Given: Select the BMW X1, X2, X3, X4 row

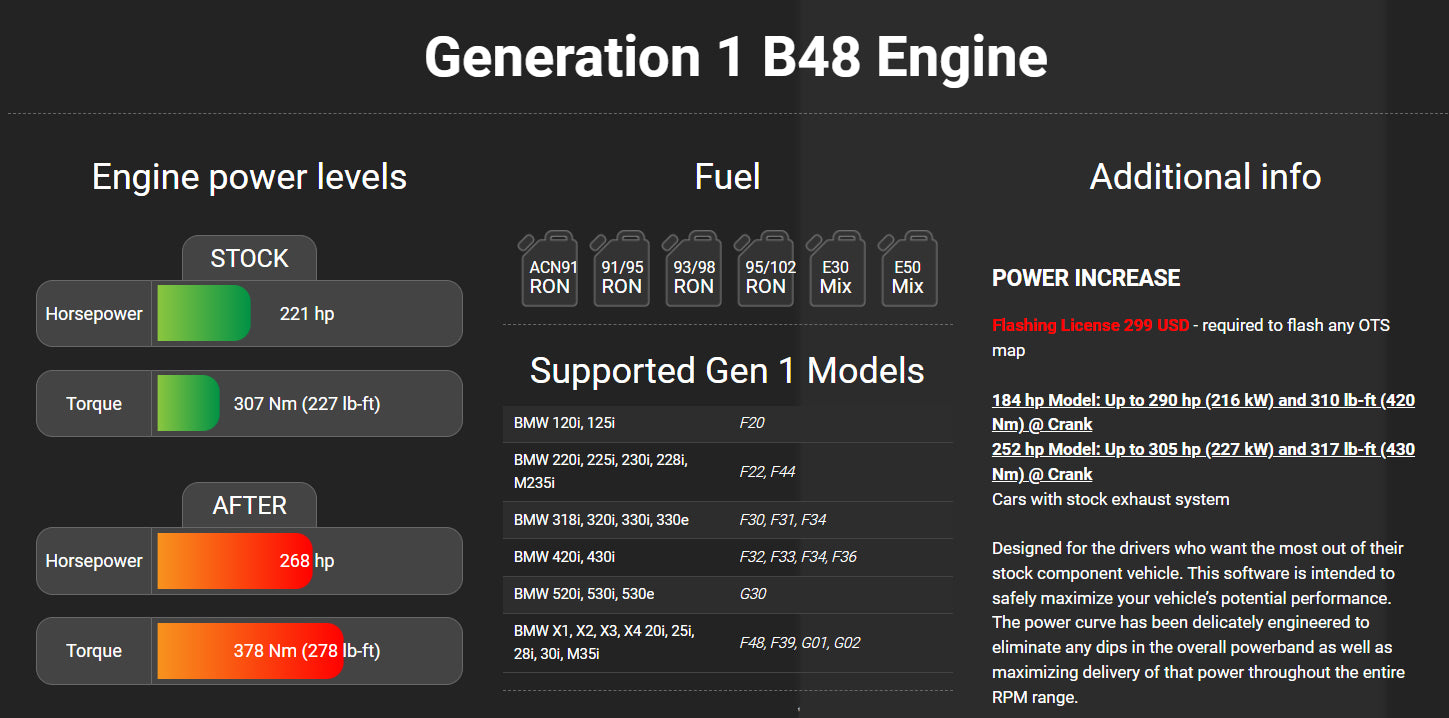Looking at the screenshot, I should click(727, 643).
